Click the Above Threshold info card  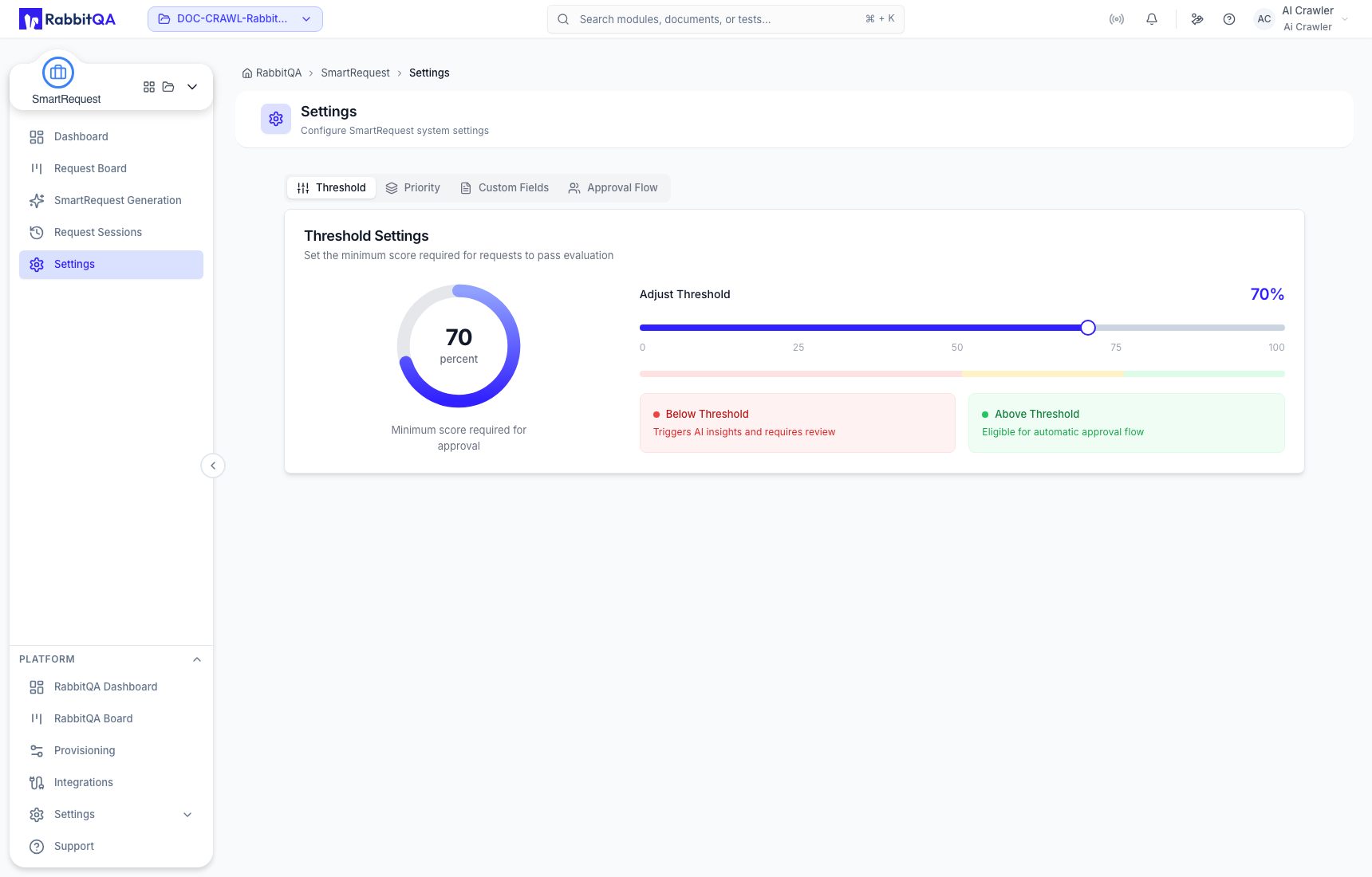[1126, 423]
